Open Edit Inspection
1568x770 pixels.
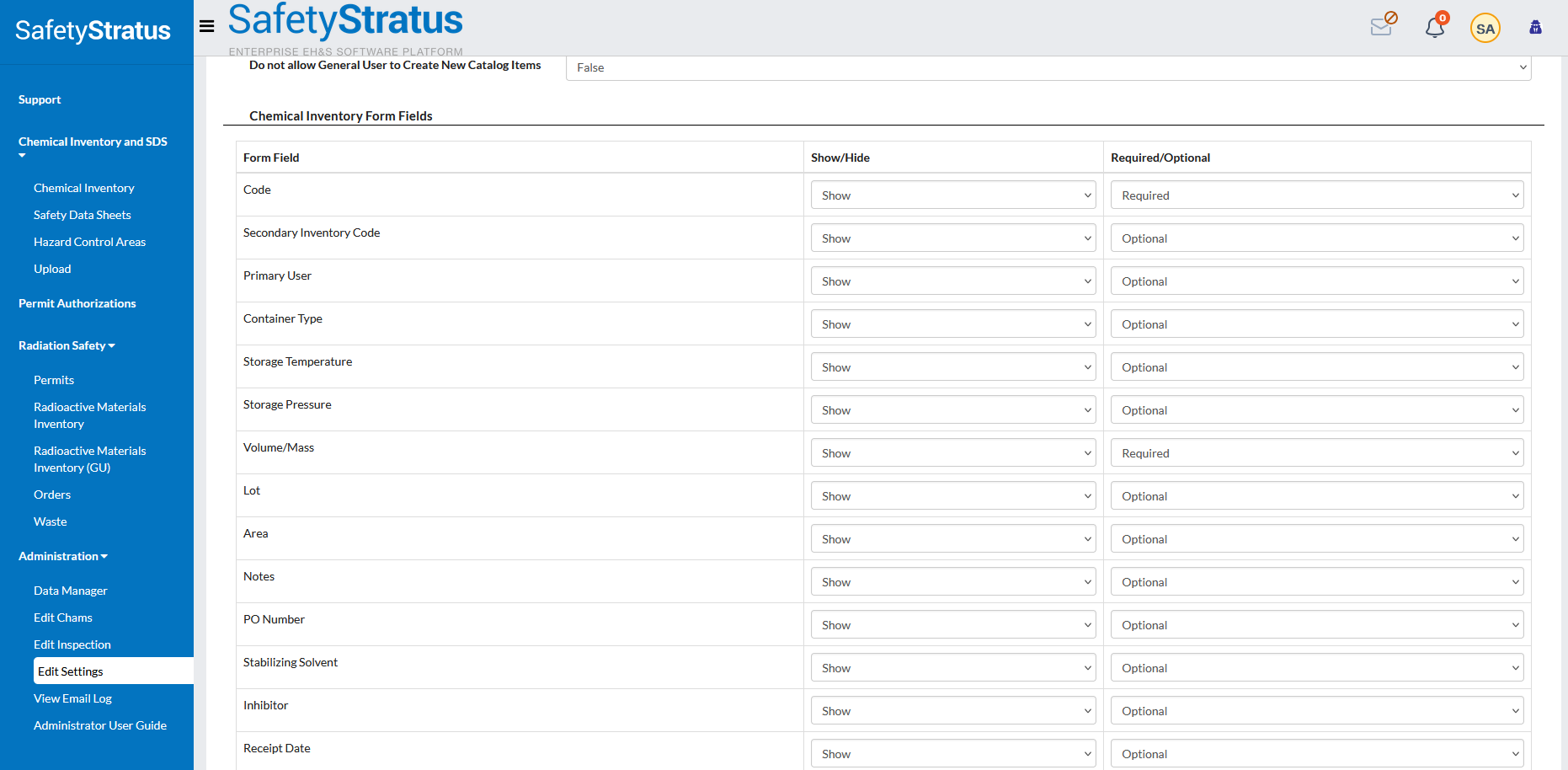[x=72, y=644]
